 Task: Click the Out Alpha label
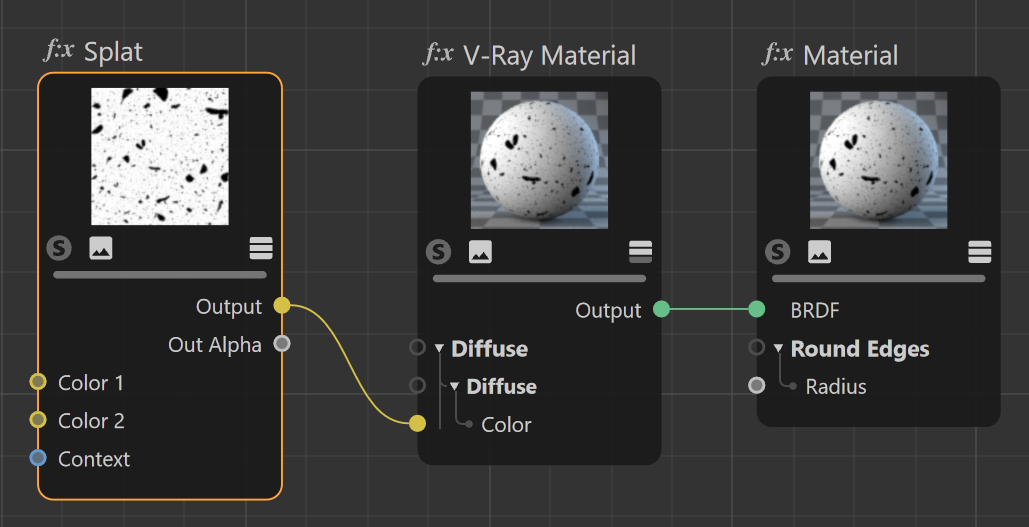[x=215, y=345]
